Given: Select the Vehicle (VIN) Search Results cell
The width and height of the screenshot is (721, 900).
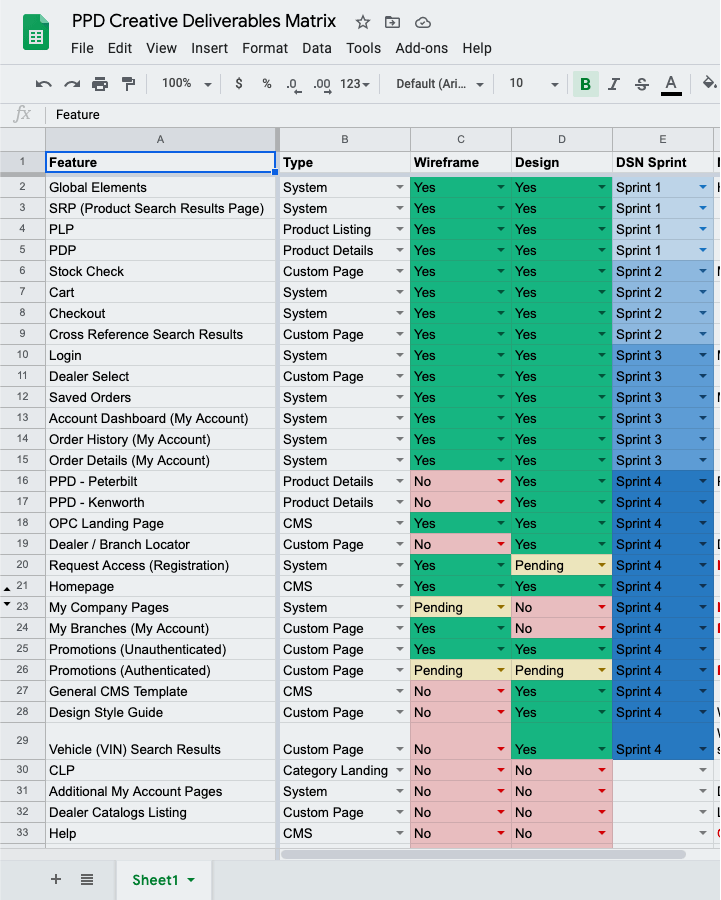Looking at the screenshot, I should (x=161, y=741).
